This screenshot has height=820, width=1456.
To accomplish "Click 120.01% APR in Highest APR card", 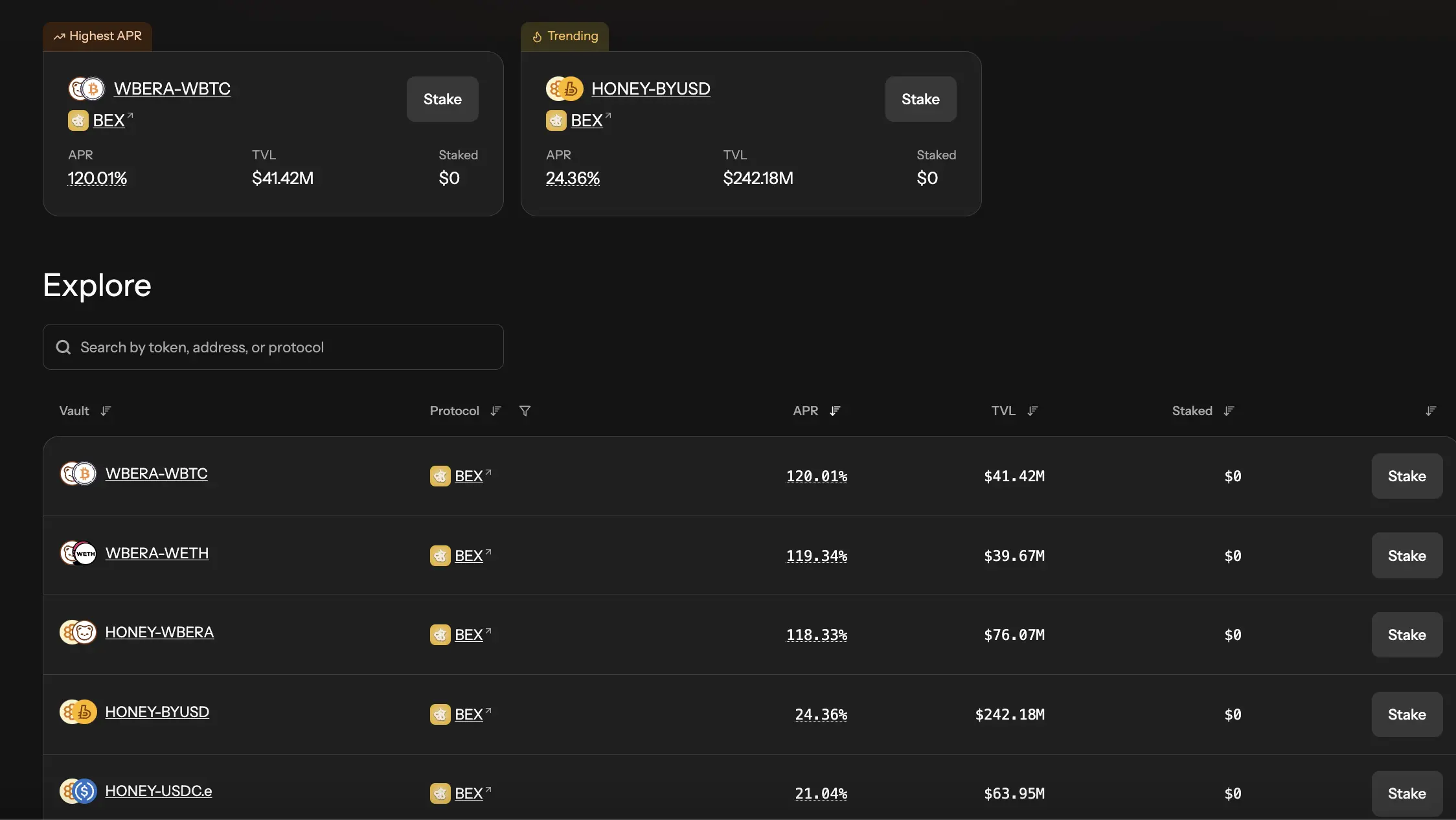I will click(97, 178).
